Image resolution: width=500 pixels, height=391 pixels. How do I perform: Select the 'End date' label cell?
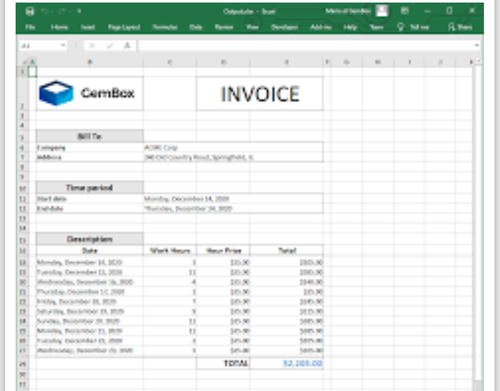click(x=90, y=209)
